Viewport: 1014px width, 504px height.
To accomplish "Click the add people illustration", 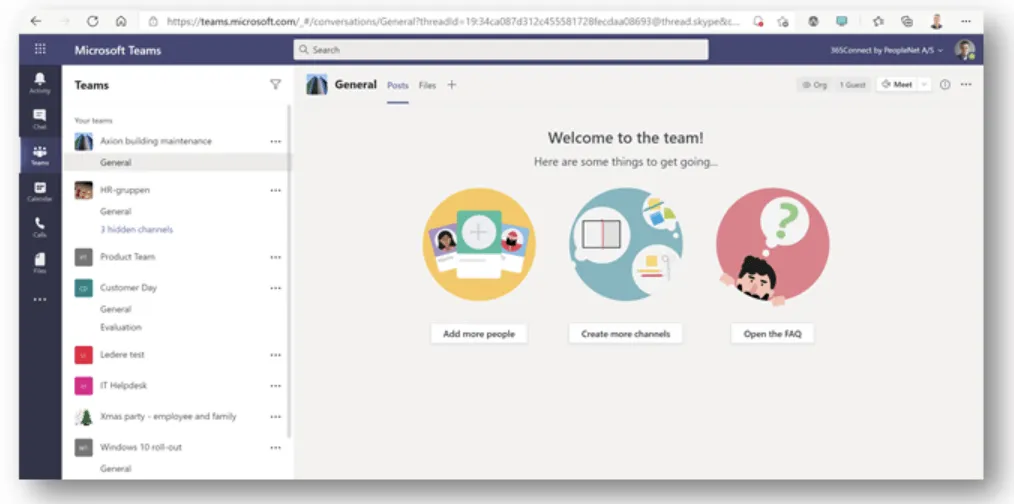I will point(479,245).
